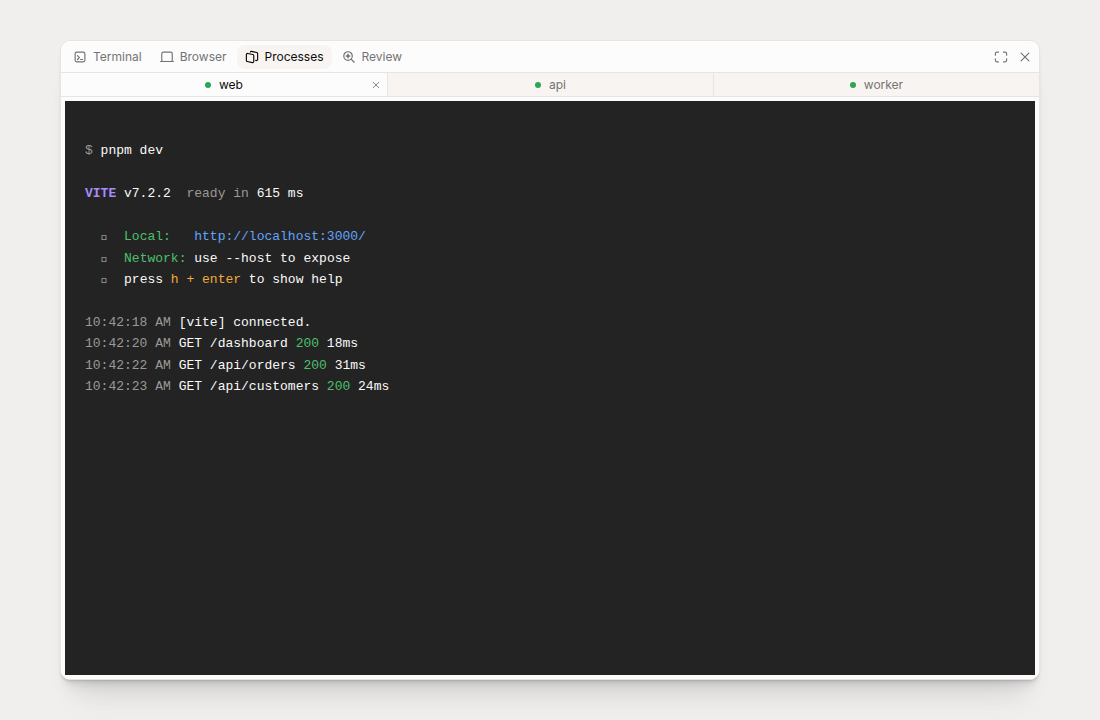
Task: Open the http://localhost:3000/ link
Action: 280,236
